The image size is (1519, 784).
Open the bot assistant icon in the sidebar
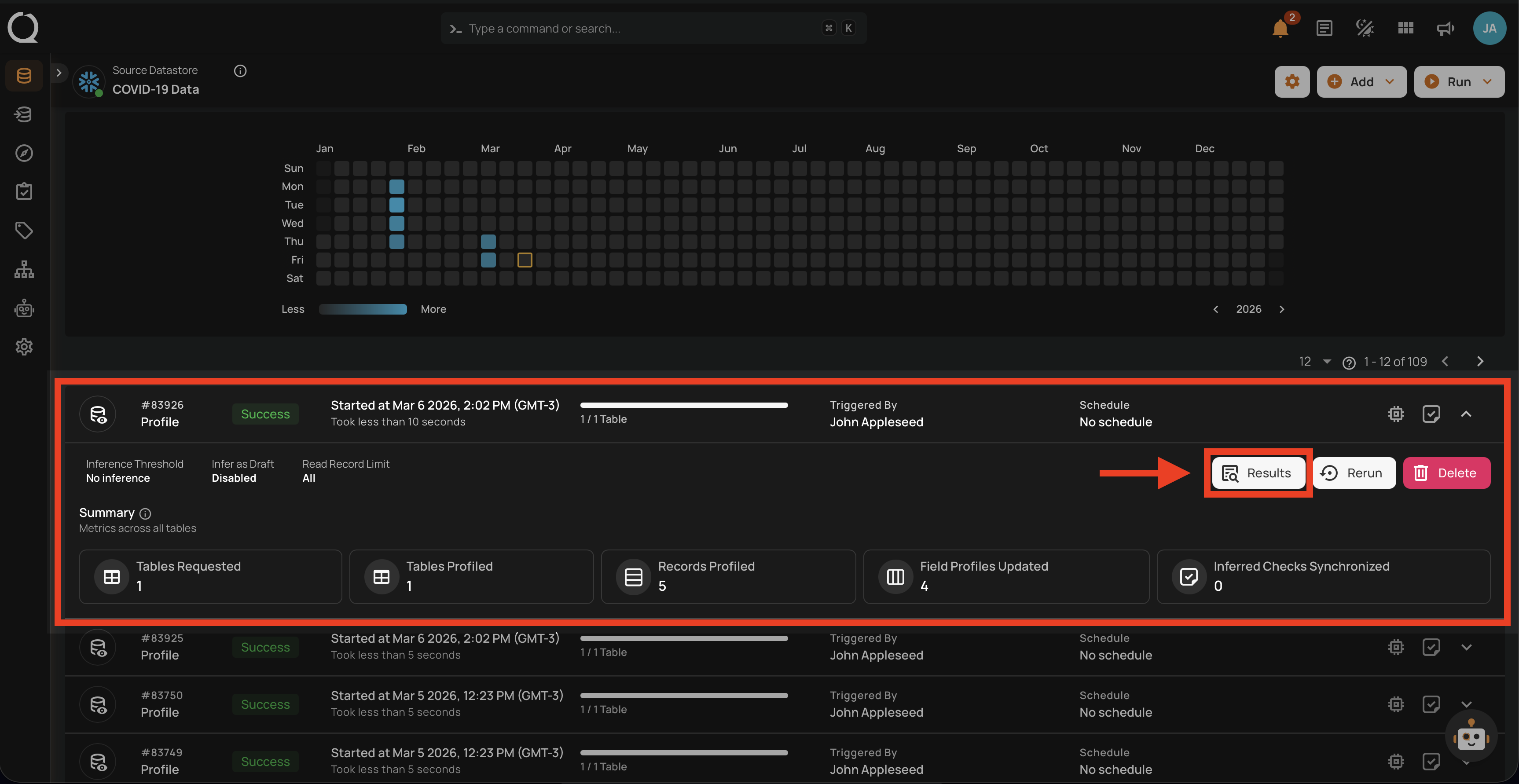click(24, 308)
